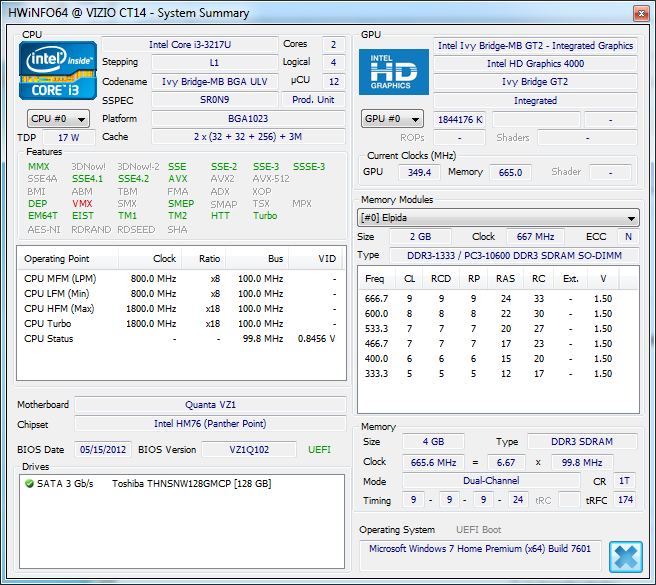Click the VZ1Q102 BIOS version field
Screen dimensions: 656x585
coord(249,450)
